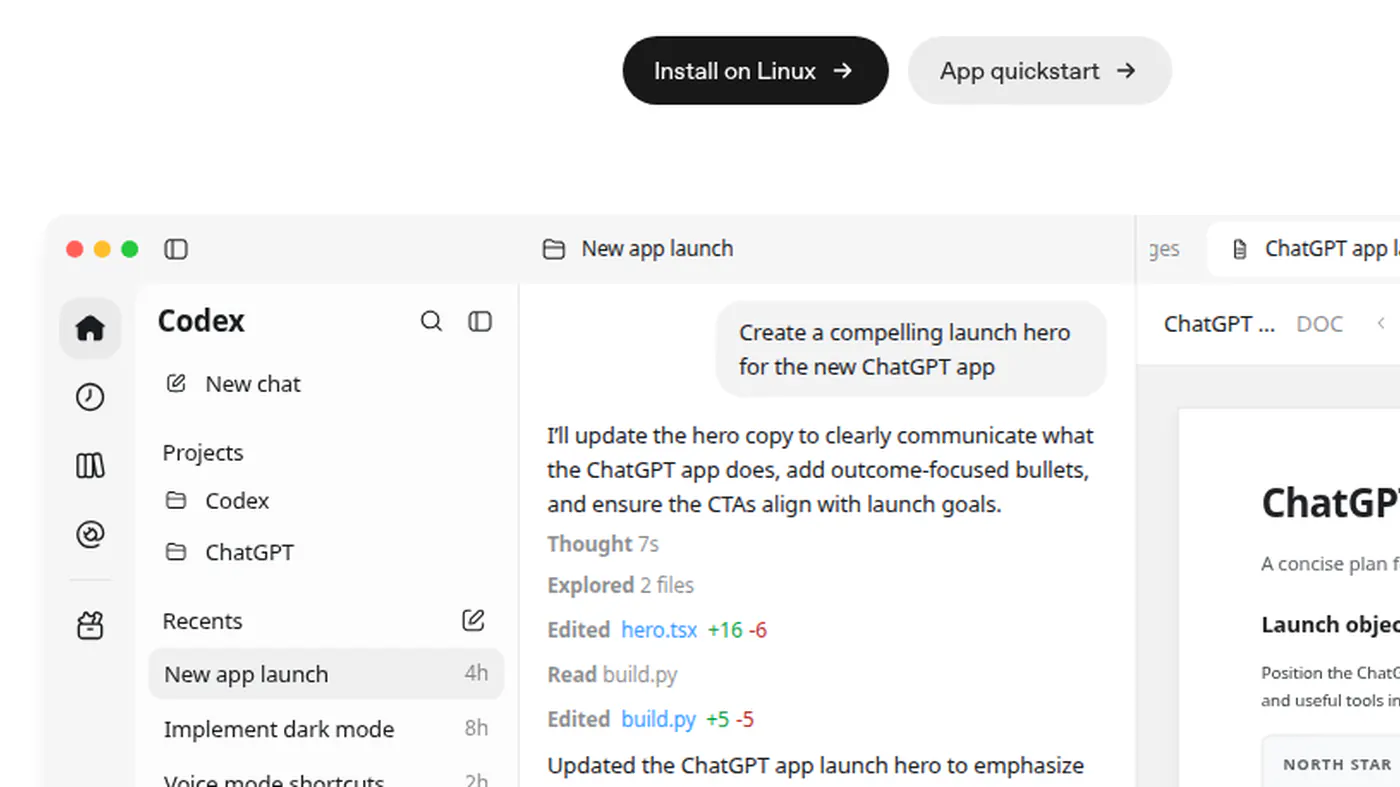Click the folder icon beside the Codex project
This screenshot has width=1400, height=787.
pyautogui.click(x=176, y=500)
